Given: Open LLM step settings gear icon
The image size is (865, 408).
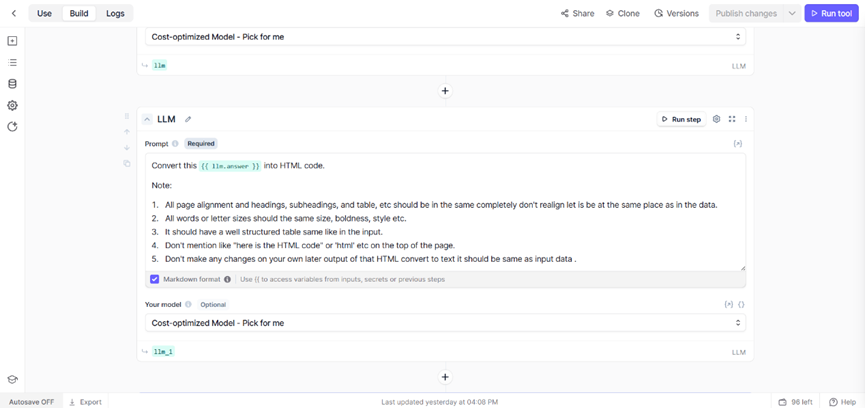Looking at the screenshot, I should (x=717, y=119).
